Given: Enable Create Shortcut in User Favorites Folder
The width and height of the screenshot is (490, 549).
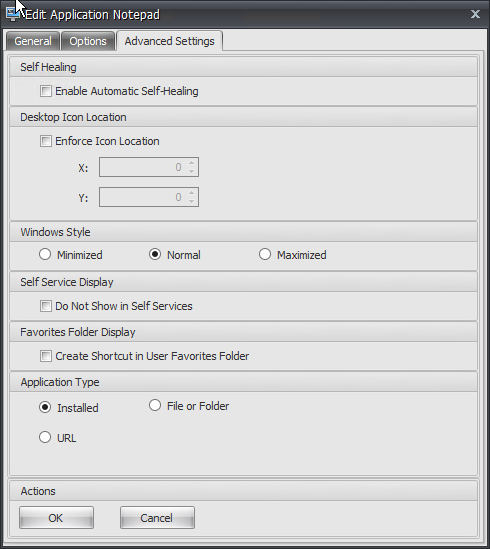Looking at the screenshot, I should coord(46,356).
